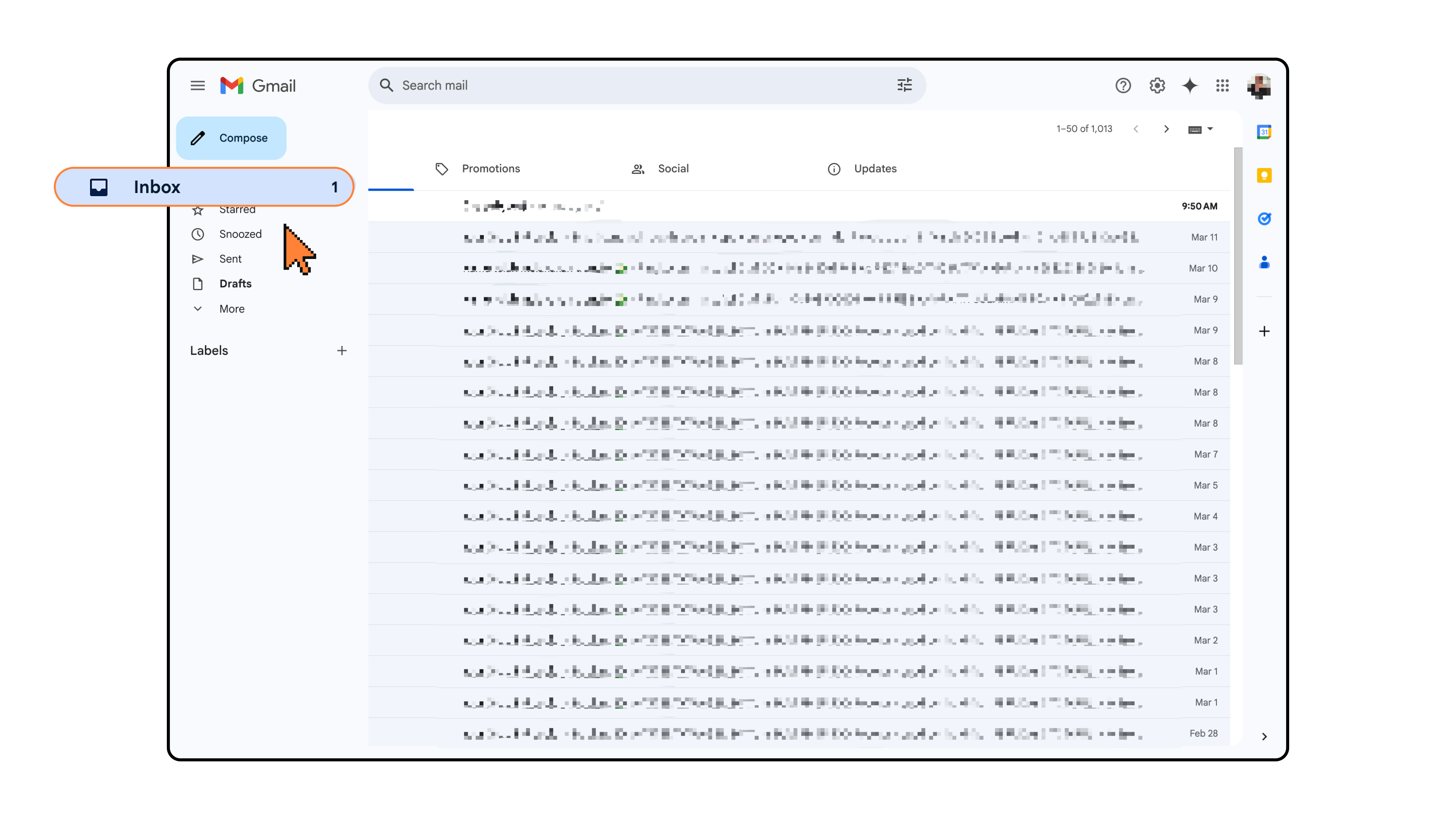1456x819 pixels.
Task: Expand the More sidebar section
Action: point(231,309)
